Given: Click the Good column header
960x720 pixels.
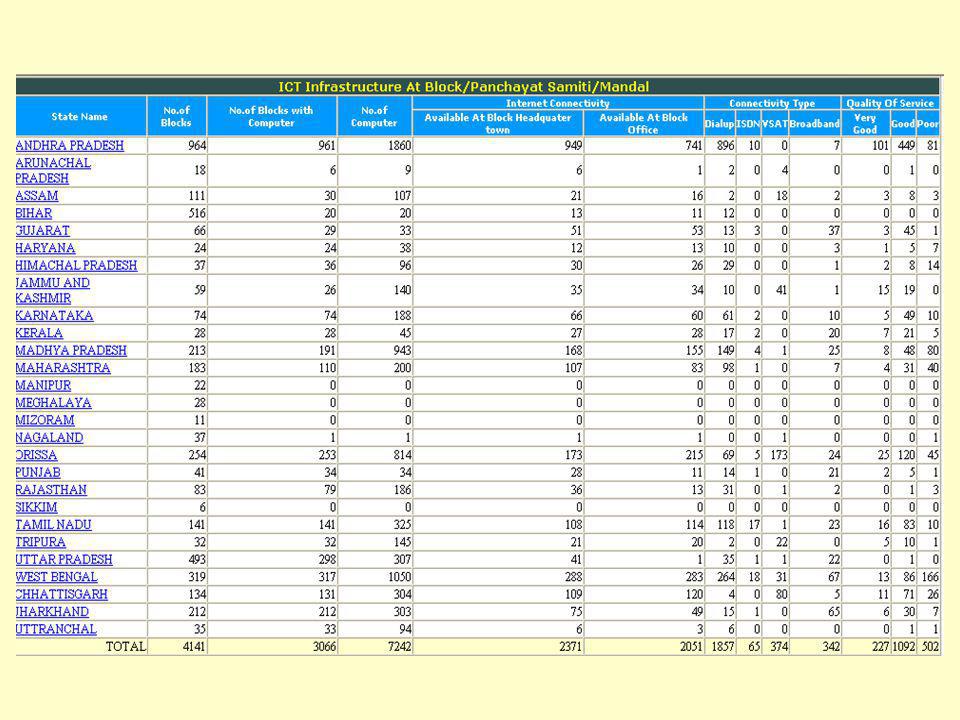Looking at the screenshot, I should (903, 124).
